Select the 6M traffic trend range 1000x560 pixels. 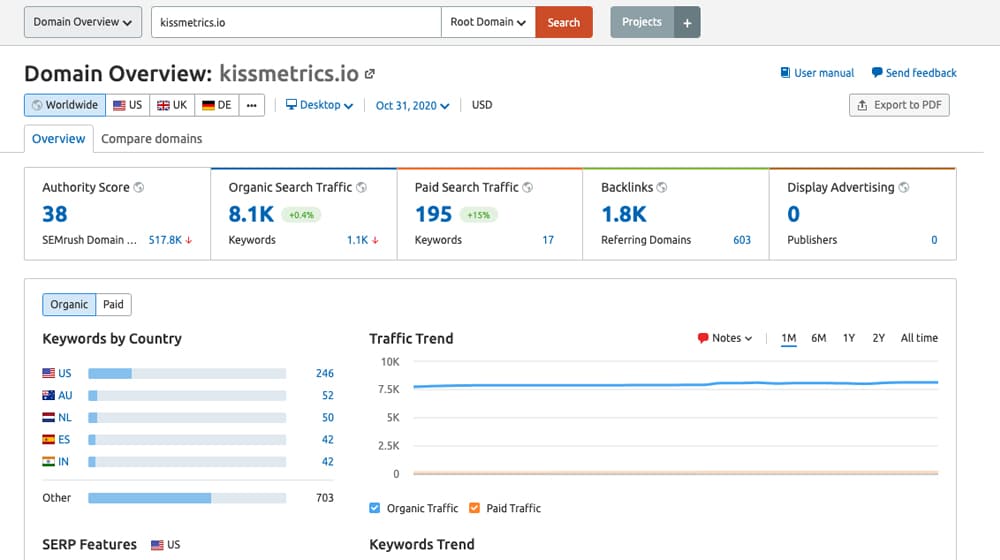[x=818, y=338]
